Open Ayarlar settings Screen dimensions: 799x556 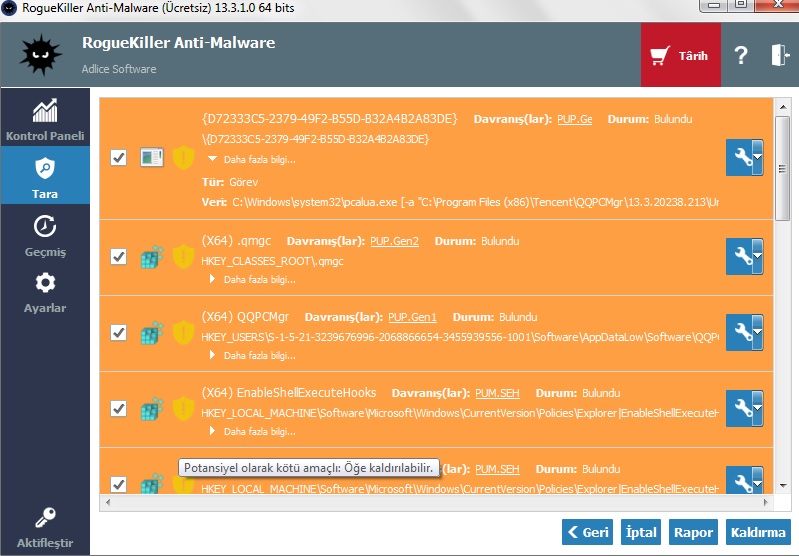point(45,293)
